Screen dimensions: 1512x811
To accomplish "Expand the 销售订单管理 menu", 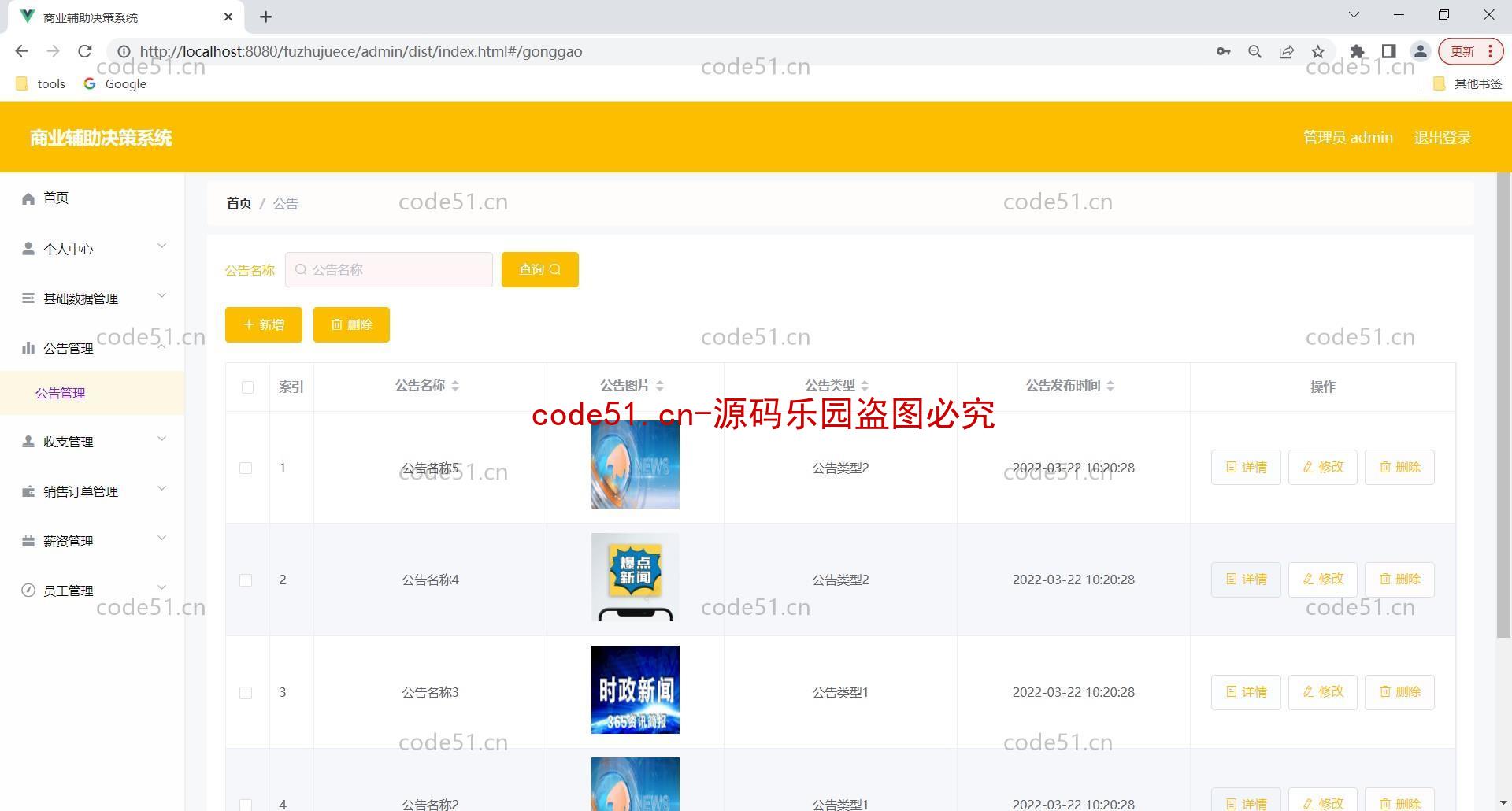I will pyautogui.click(x=92, y=491).
